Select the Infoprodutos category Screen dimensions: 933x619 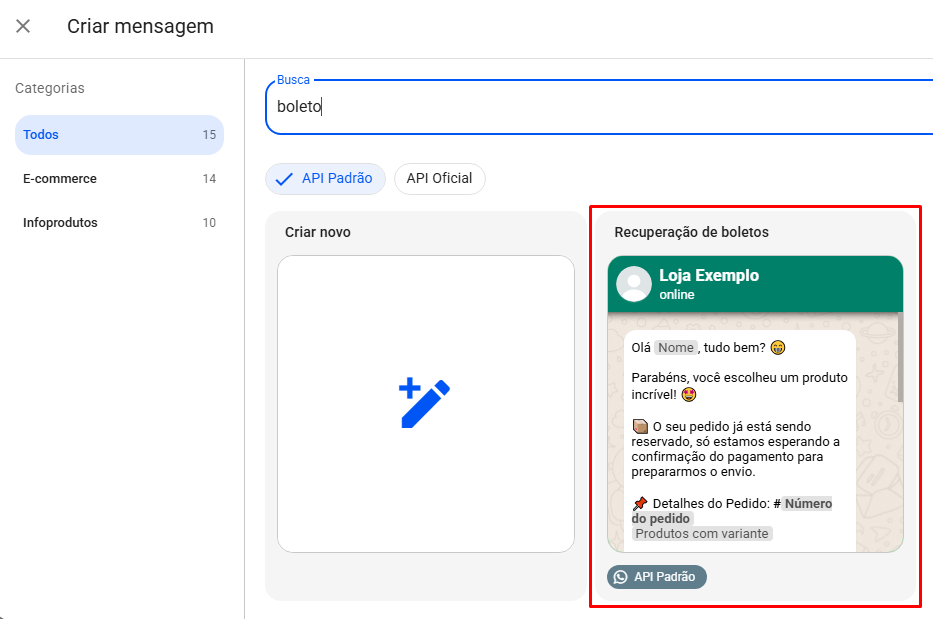pos(119,223)
